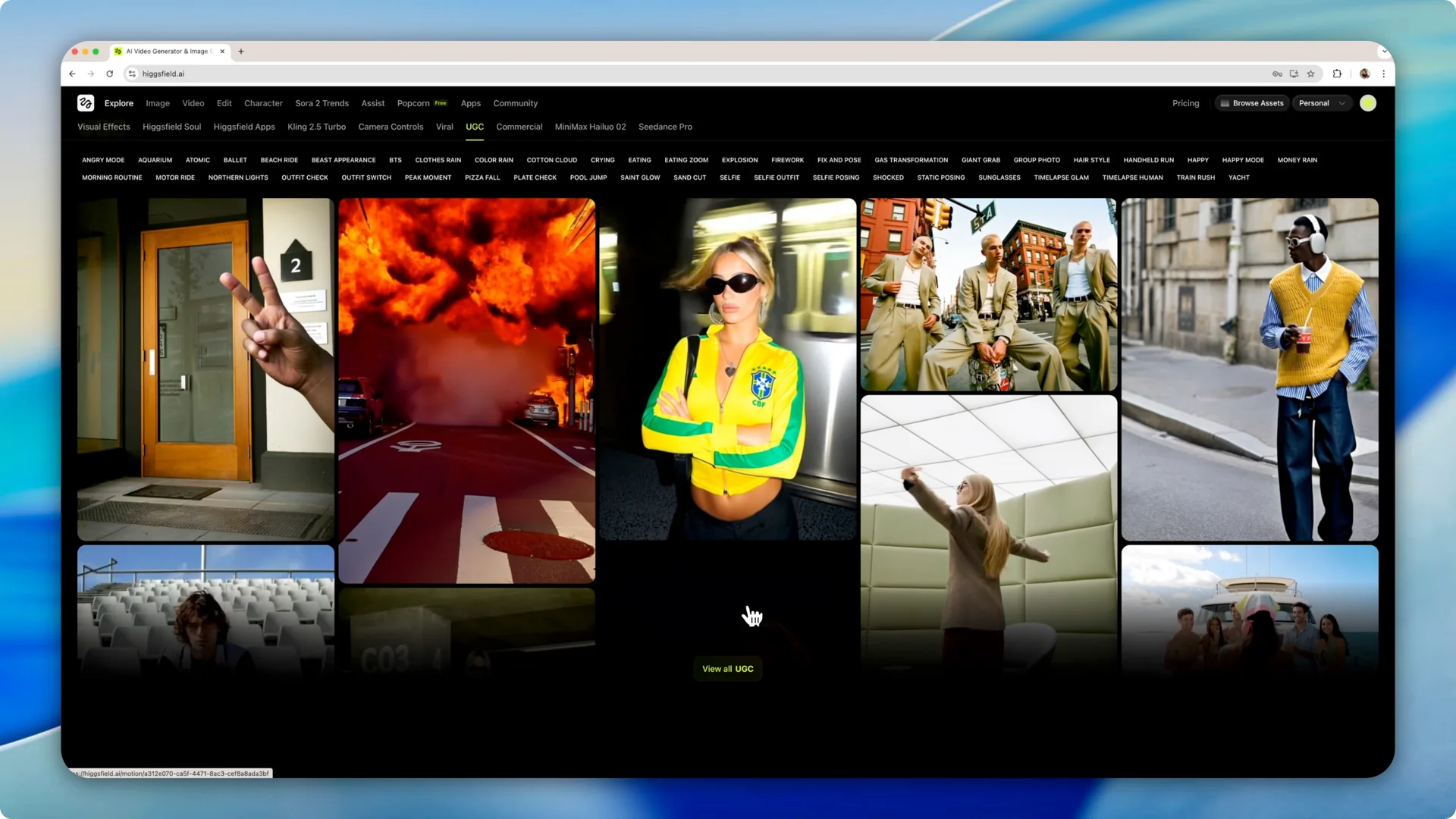Click the password manager key icon
Viewport: 1456px width, 819px height.
1277,74
